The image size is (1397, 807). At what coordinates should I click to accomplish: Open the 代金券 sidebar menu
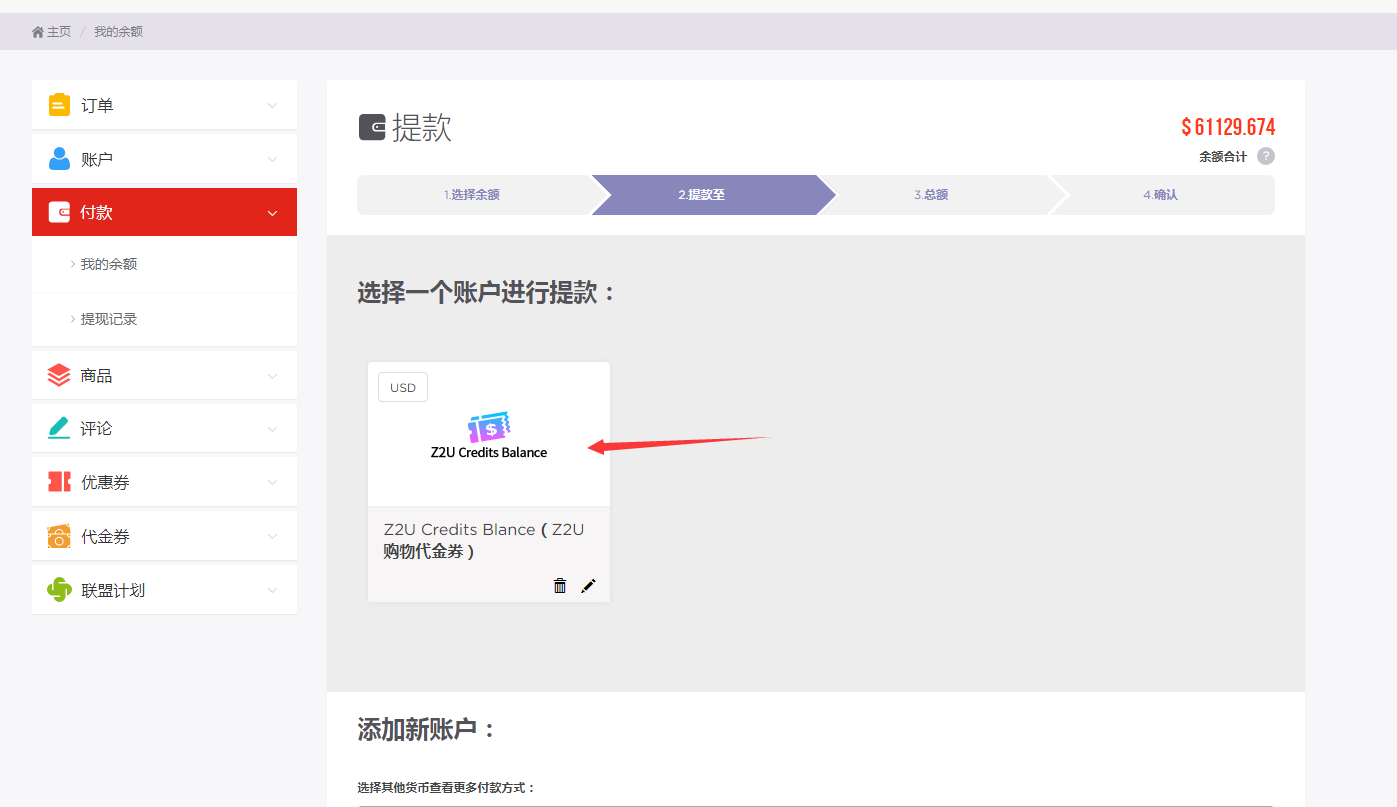164,536
